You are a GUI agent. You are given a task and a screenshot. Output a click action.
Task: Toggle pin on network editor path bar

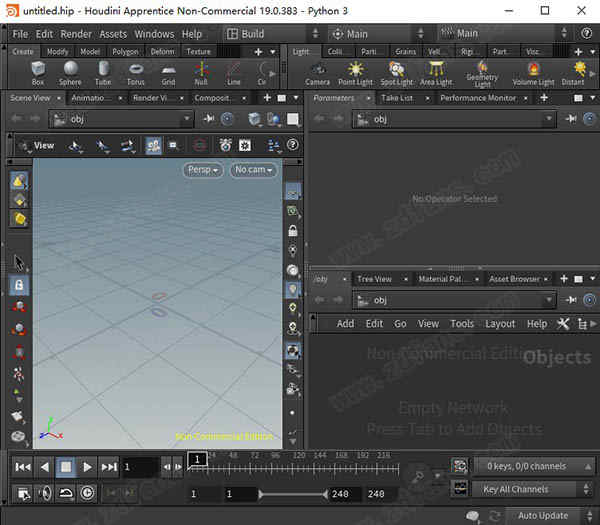click(571, 300)
